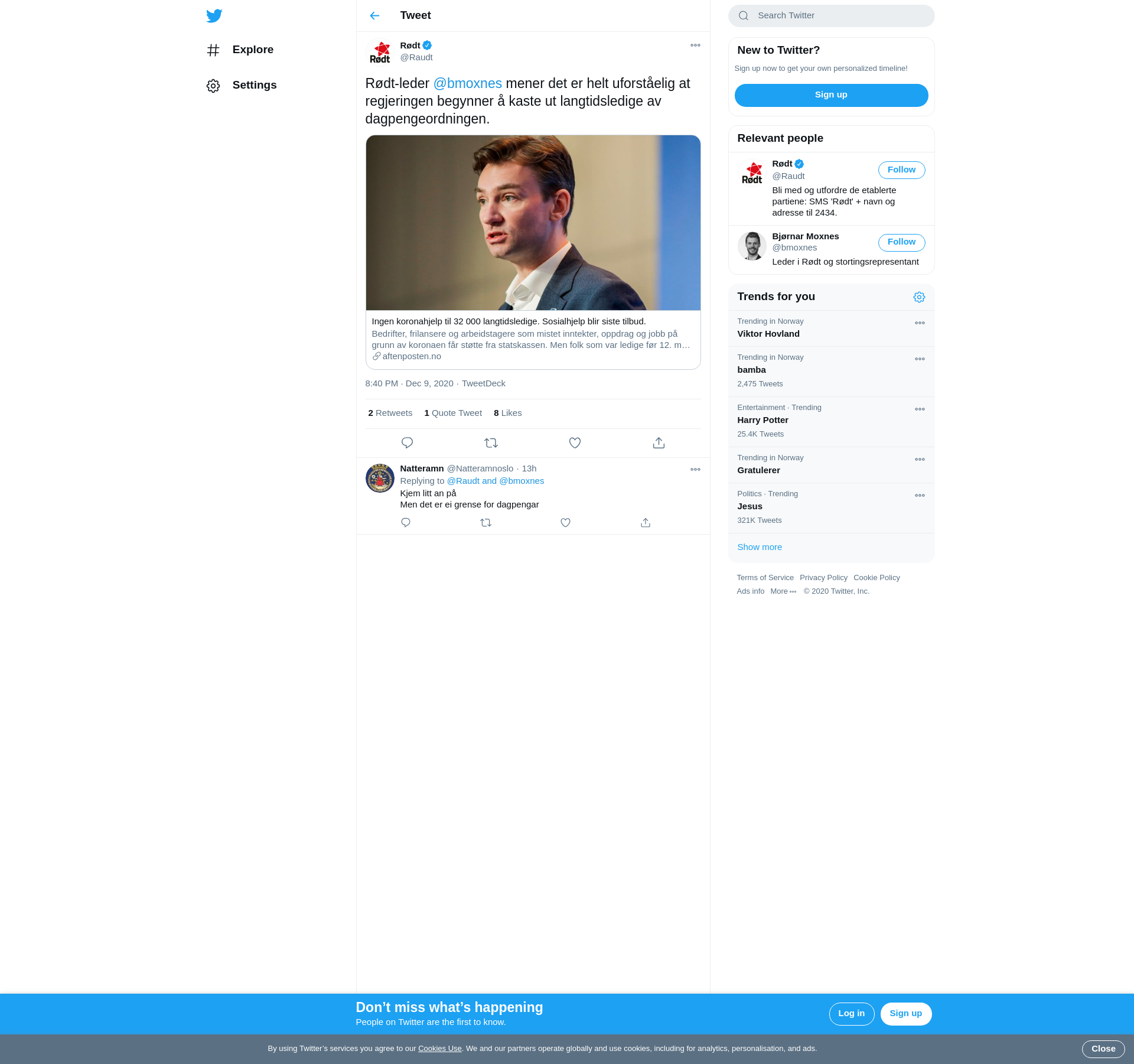Open the Aftenposten article image card
The image size is (1134, 1064).
point(533,223)
